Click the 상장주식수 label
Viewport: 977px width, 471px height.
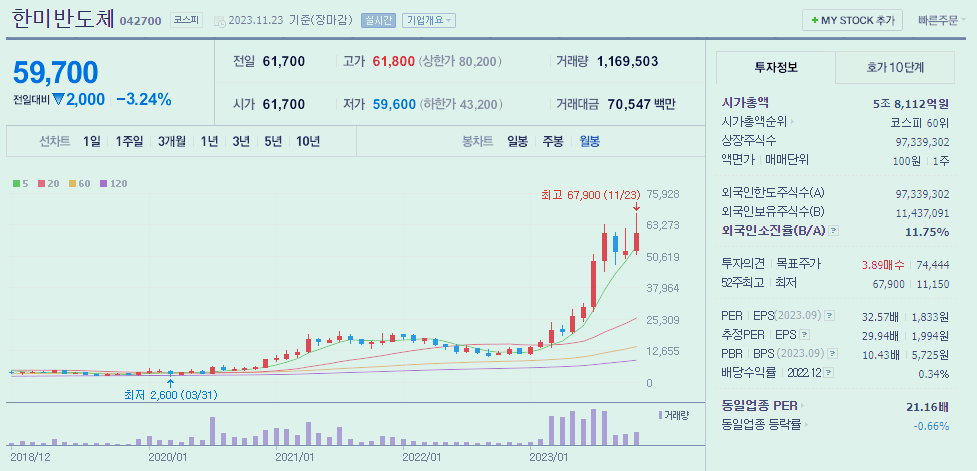[749, 141]
